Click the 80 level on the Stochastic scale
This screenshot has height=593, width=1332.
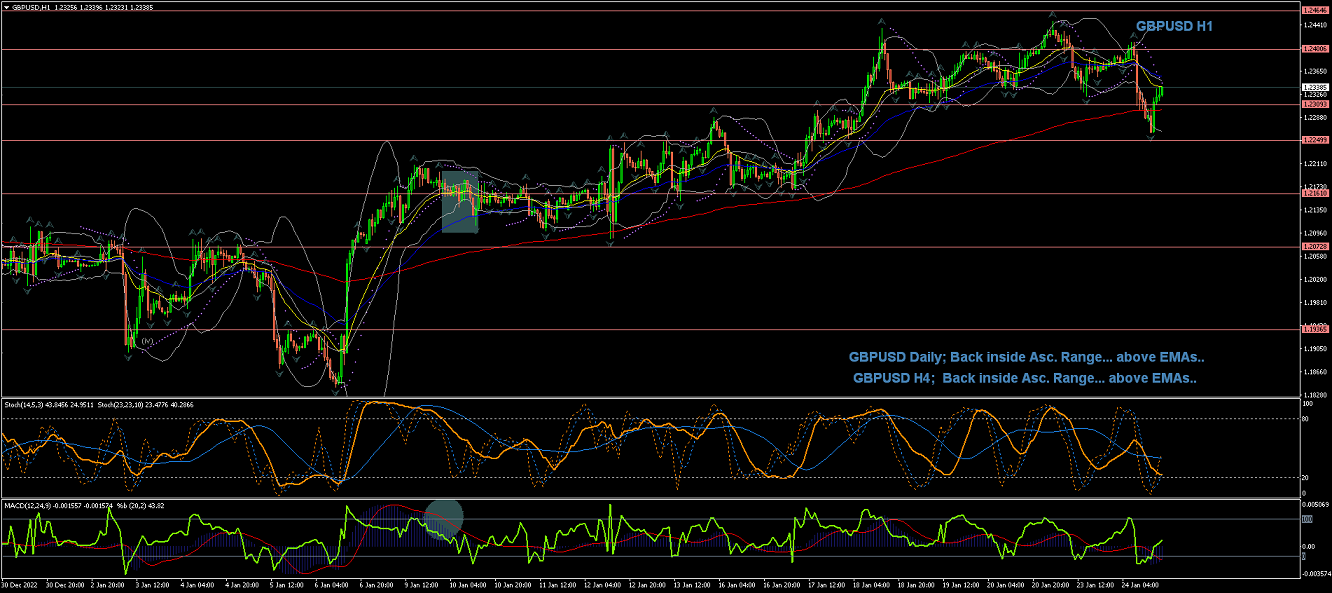point(1305,418)
